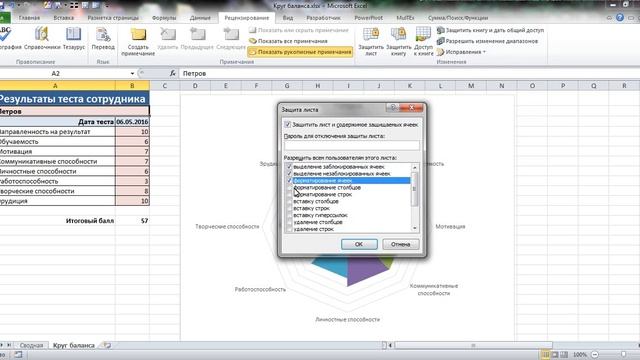Click the zoom slider handle in status bar
The height and width of the screenshot is (360, 640).
(623, 355)
